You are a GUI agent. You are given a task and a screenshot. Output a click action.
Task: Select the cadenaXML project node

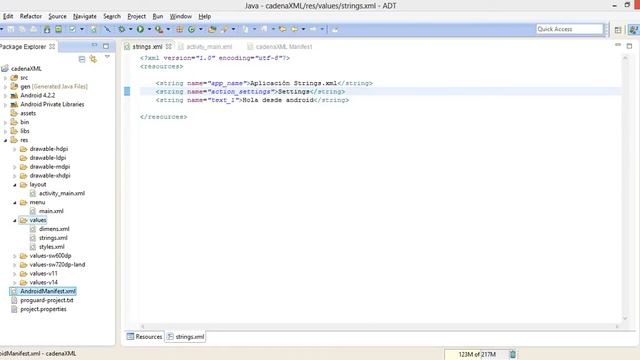click(26, 69)
